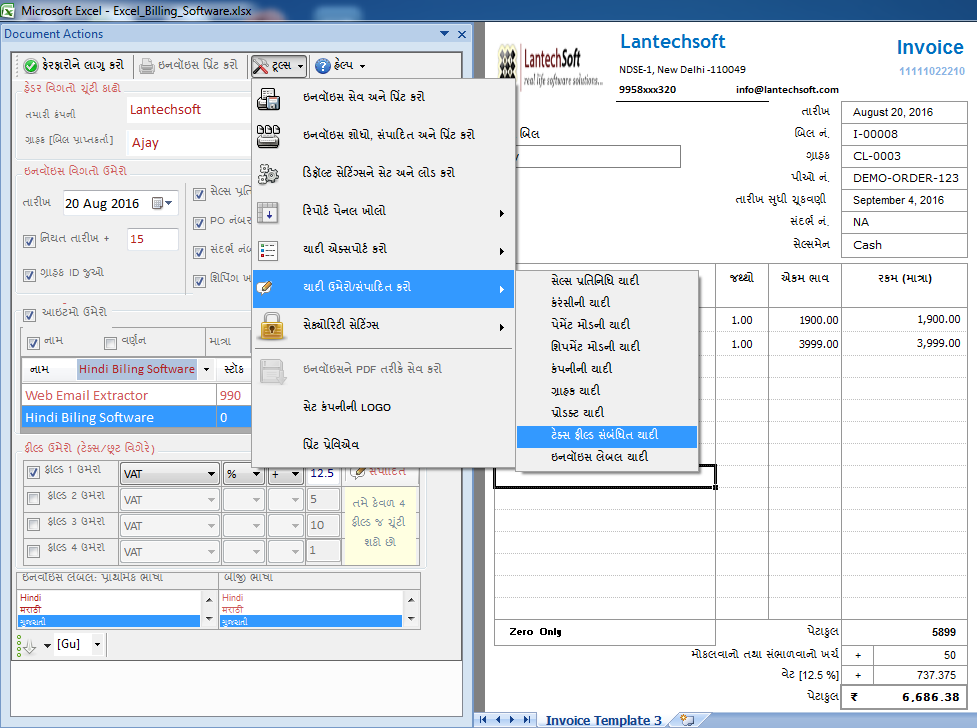Select Hindi in the second language list

point(312,598)
